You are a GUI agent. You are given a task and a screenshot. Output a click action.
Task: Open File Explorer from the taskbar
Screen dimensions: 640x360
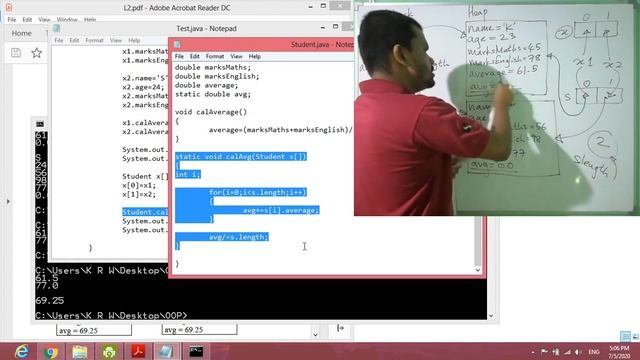(80, 352)
